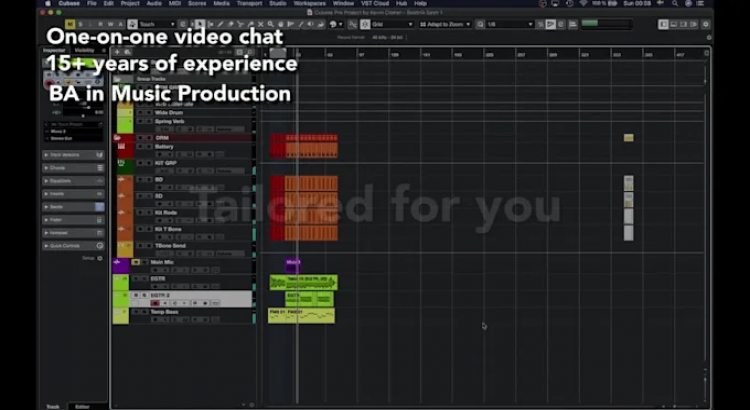Switch to the Visibility tab

click(84, 50)
